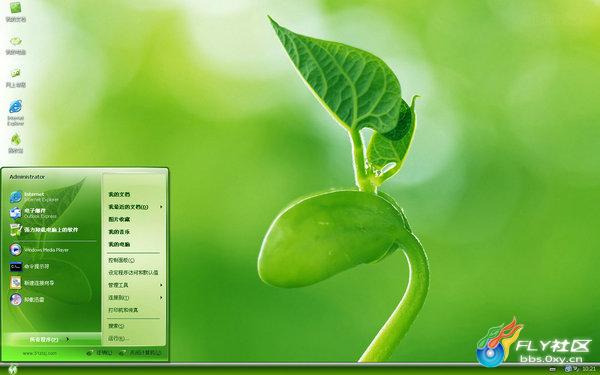Open the My Documents desktop icon

tap(16, 12)
